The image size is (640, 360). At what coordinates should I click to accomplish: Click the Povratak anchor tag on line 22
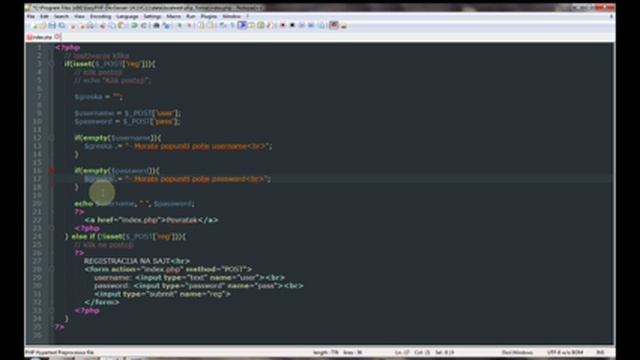[x=151, y=220]
